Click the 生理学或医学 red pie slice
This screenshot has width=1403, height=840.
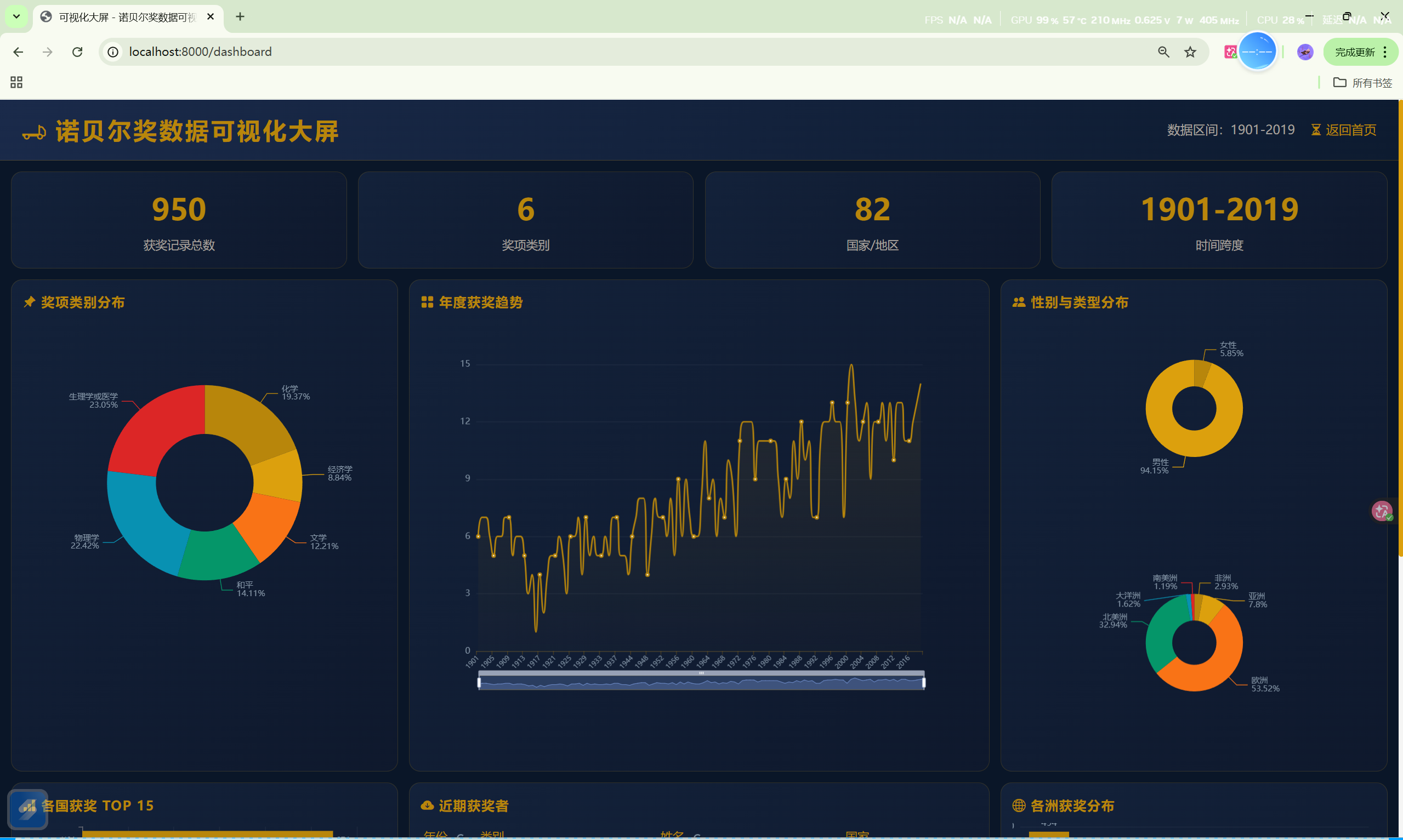152,430
